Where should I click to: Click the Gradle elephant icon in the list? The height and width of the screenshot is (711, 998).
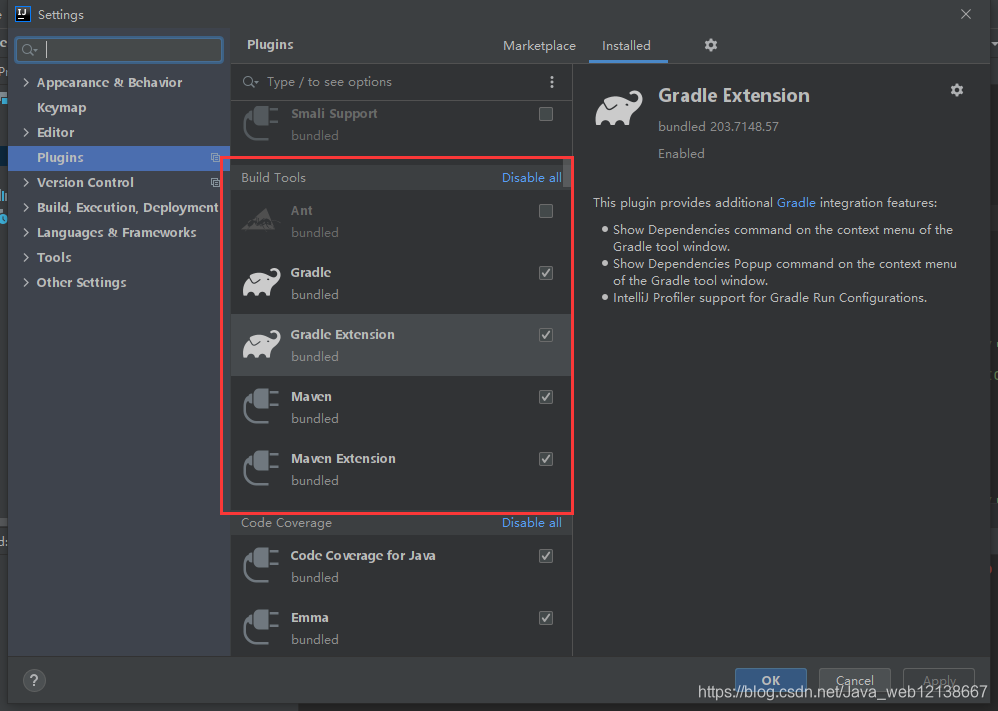262,283
